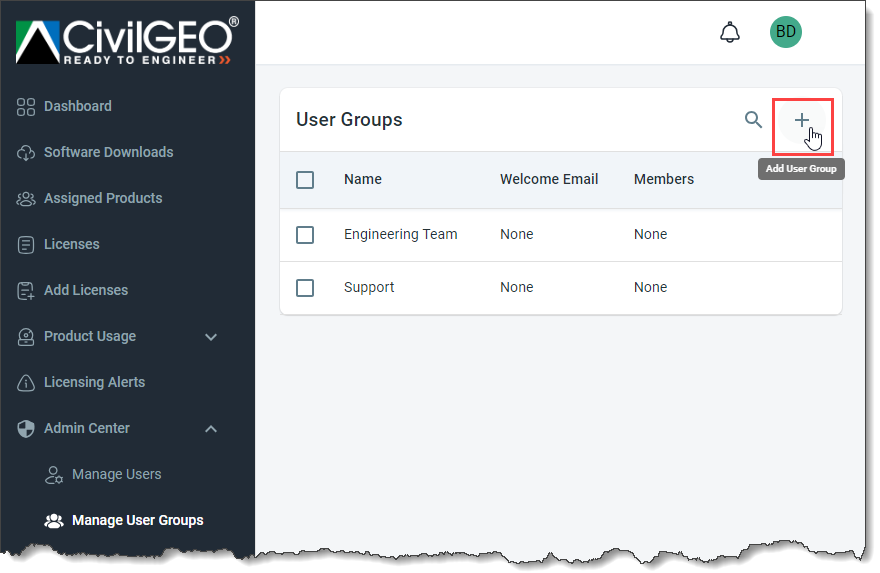The height and width of the screenshot is (573, 880).
Task: Click the Dashboard grid icon
Action: click(x=26, y=107)
